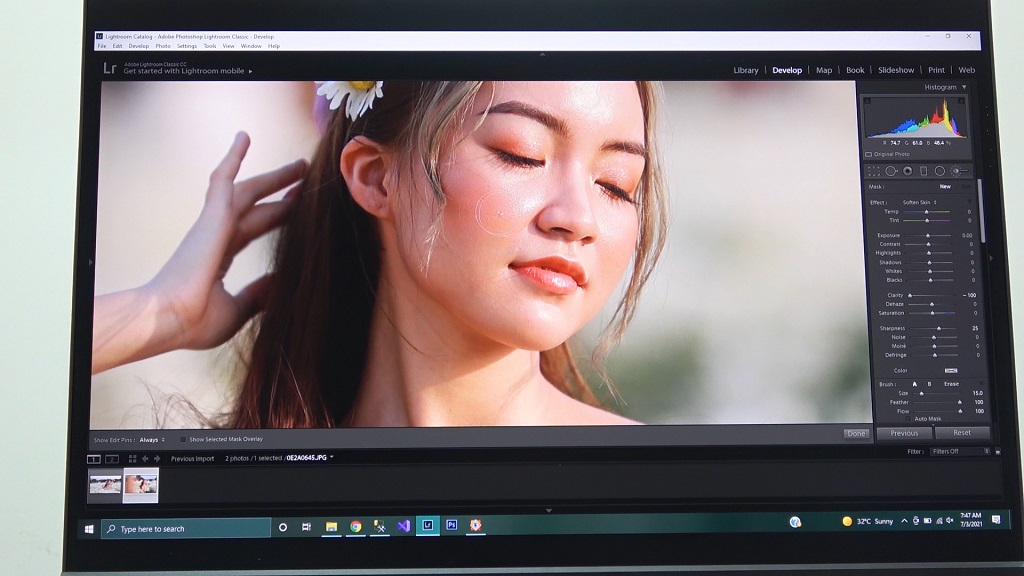Open the Effect preset dropdown (Soften Skin)
Image resolution: width=1024 pixels, height=576 pixels.
click(x=920, y=202)
